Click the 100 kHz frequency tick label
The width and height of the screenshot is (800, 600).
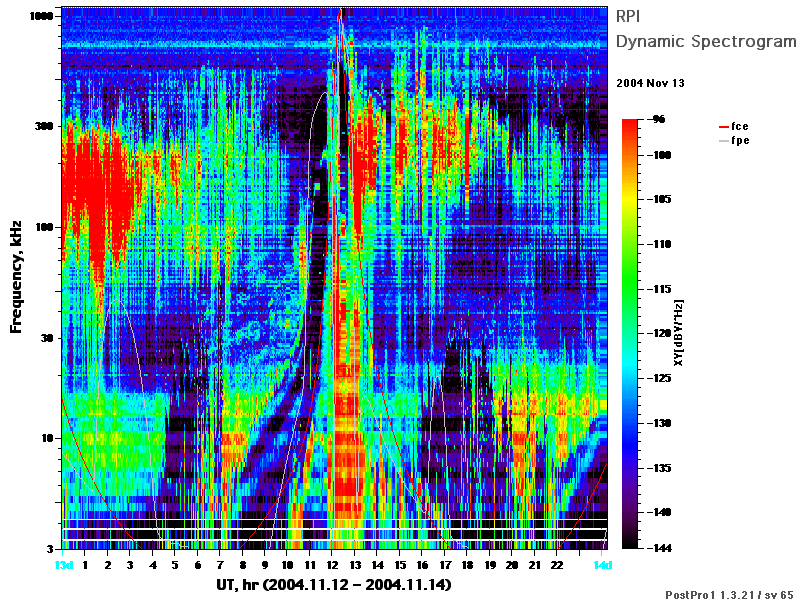[x=44, y=227]
